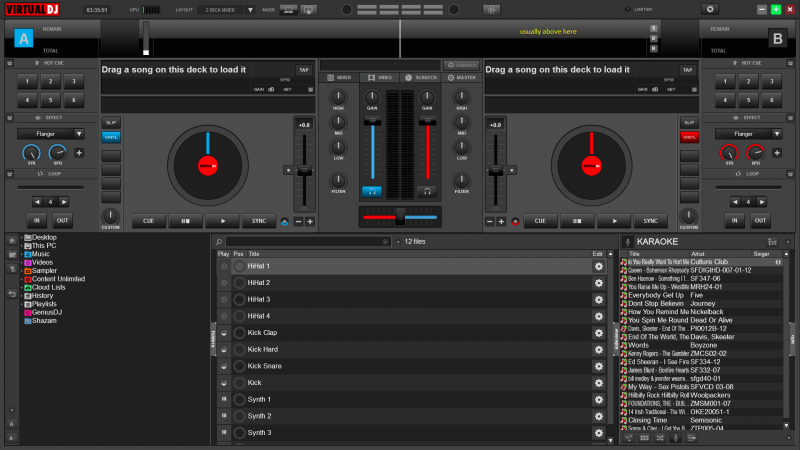Toggle the SANDBOX button
Viewport: 800px width, 450px height.
461,65
